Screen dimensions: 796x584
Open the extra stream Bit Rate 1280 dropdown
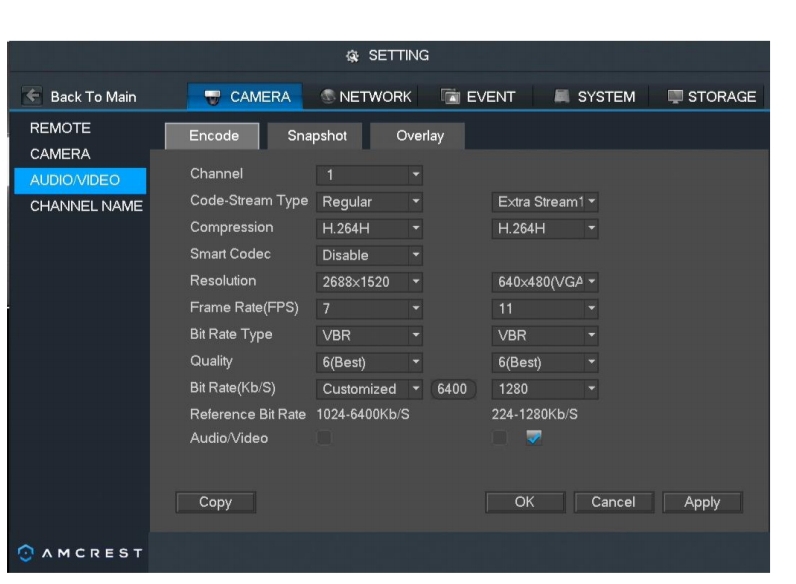pyautogui.click(x=545, y=389)
